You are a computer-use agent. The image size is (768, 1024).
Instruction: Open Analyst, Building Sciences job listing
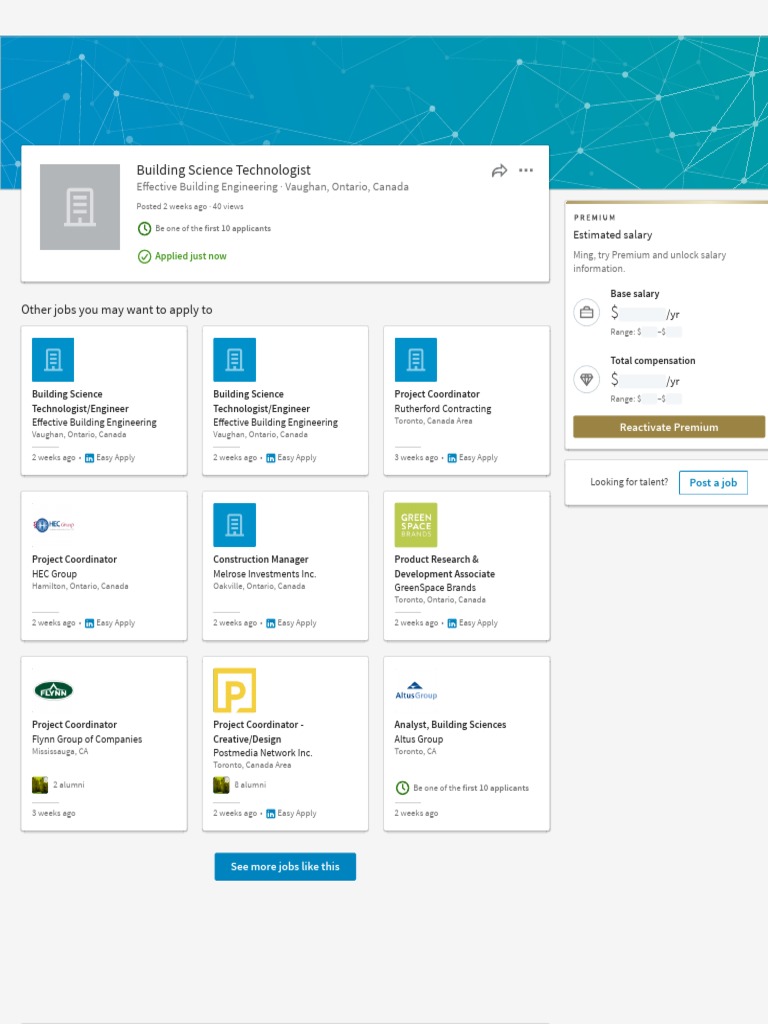click(450, 725)
